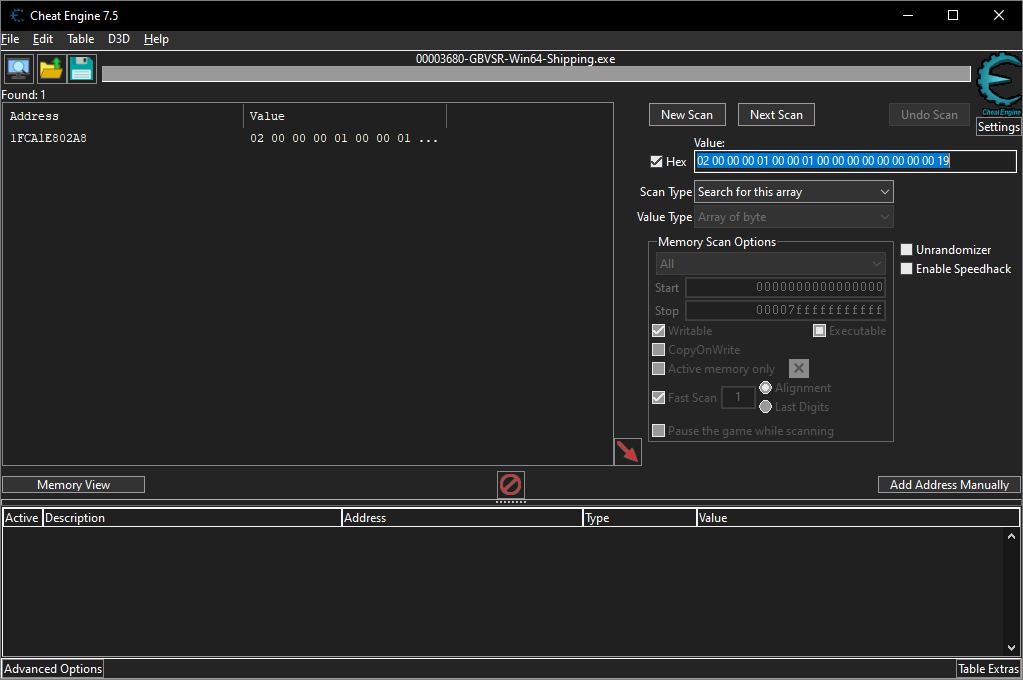Toggle the Fast Scan checkbox
Screen dimensions: 1023x680
coord(658,397)
